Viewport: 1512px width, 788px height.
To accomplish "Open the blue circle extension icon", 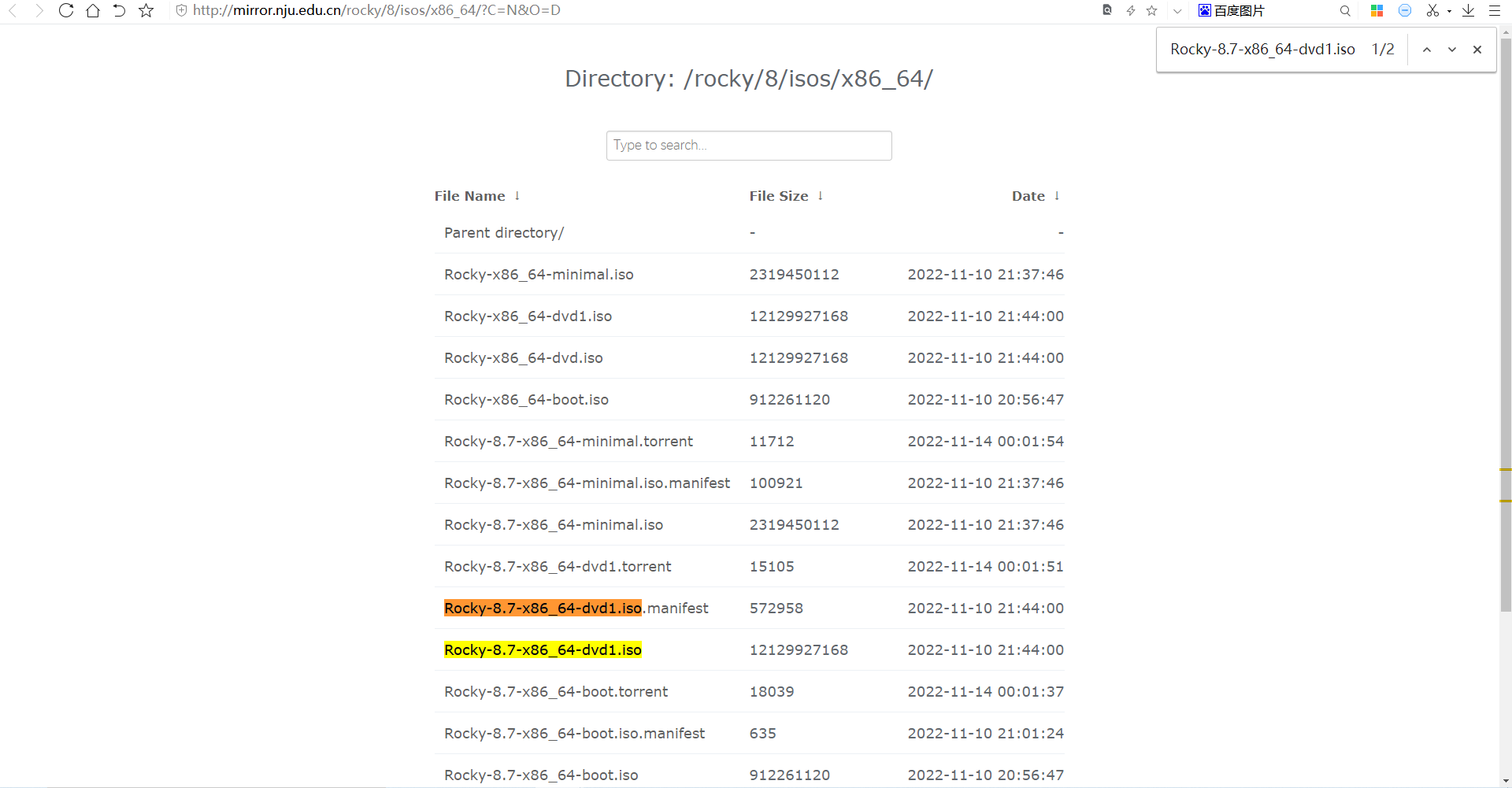I will 1405,11.
